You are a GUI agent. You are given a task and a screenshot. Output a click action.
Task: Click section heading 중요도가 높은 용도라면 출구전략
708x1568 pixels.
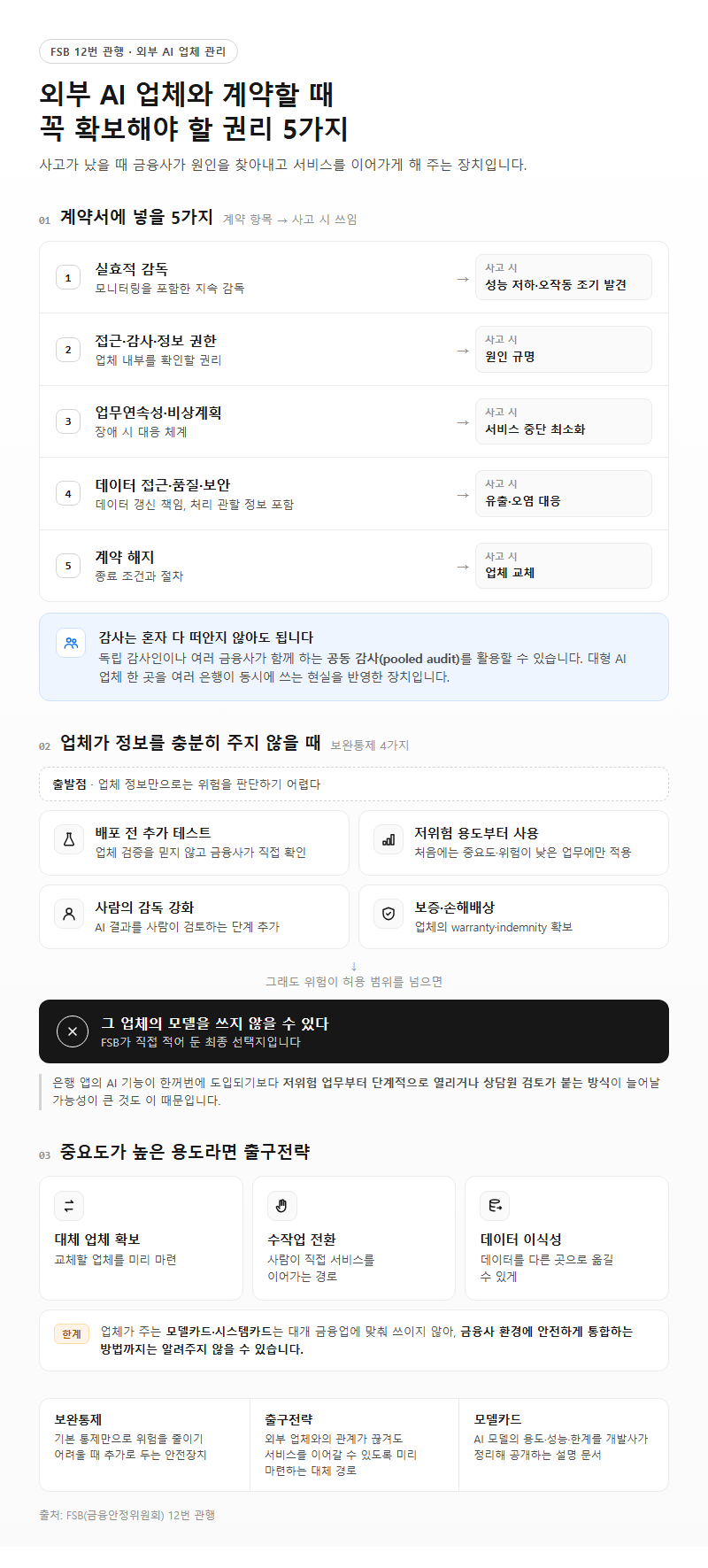coord(185,1152)
